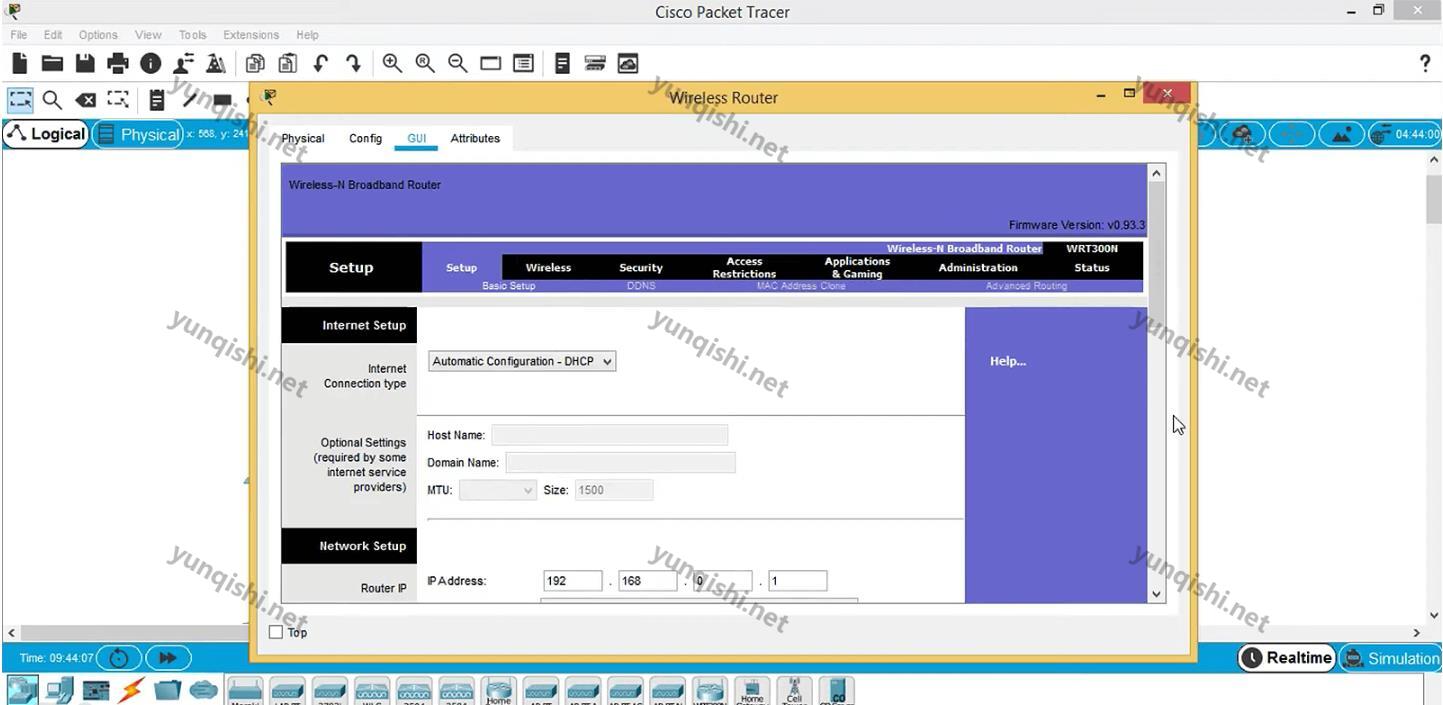
Task: Click the workspace horizontal scrollbar right arrow
Action: [x=1416, y=632]
